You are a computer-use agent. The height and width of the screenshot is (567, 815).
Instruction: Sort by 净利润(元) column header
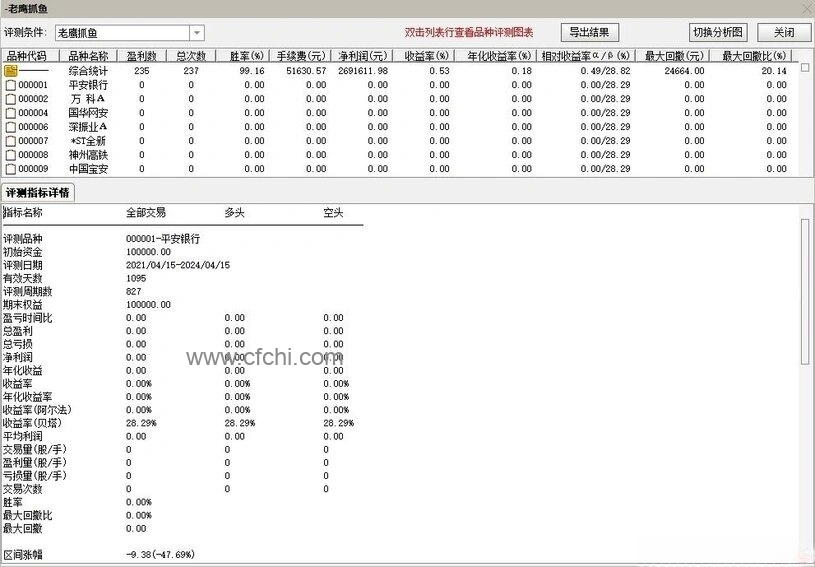click(x=362, y=56)
